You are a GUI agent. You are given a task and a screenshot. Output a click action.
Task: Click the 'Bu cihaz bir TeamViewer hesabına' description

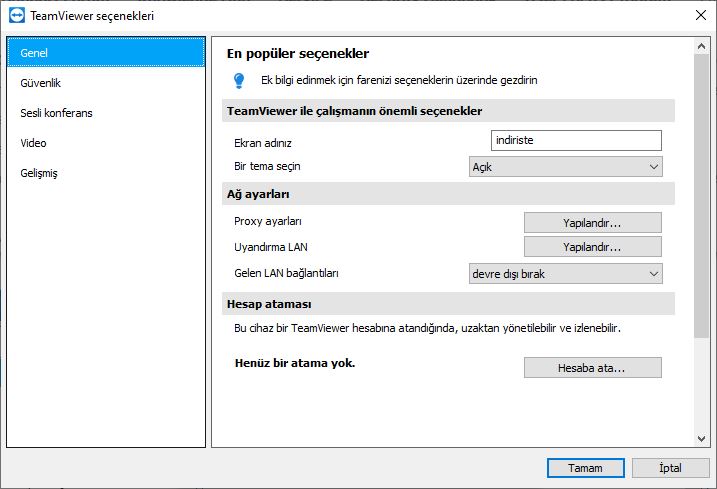[428, 328]
